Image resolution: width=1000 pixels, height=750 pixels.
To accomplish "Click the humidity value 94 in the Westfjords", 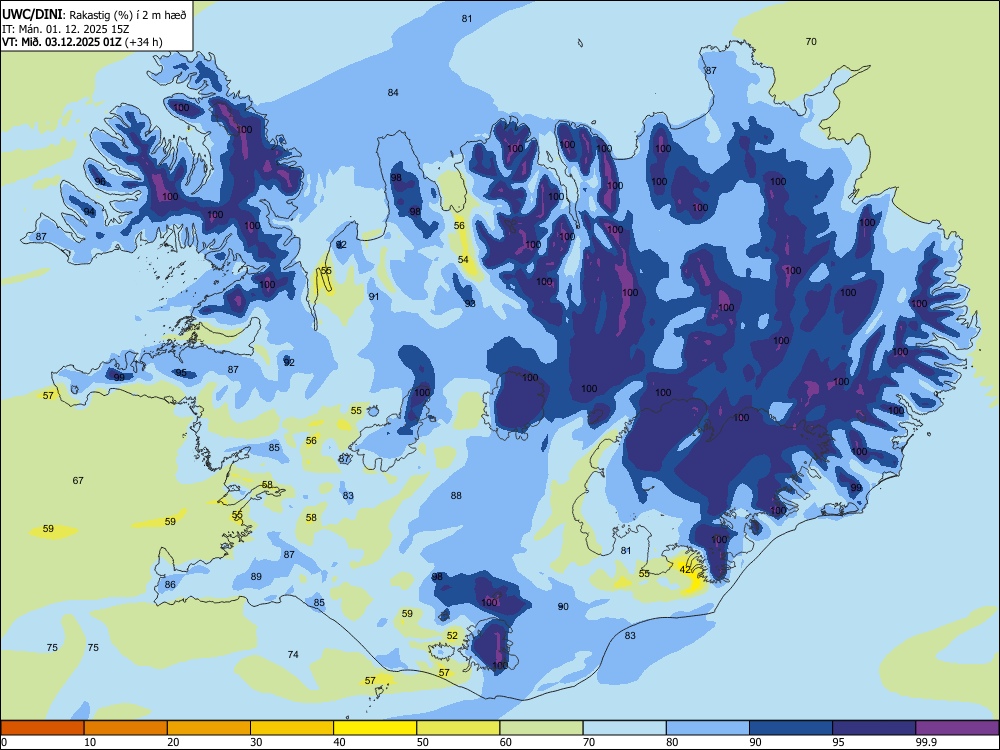I will (89, 212).
